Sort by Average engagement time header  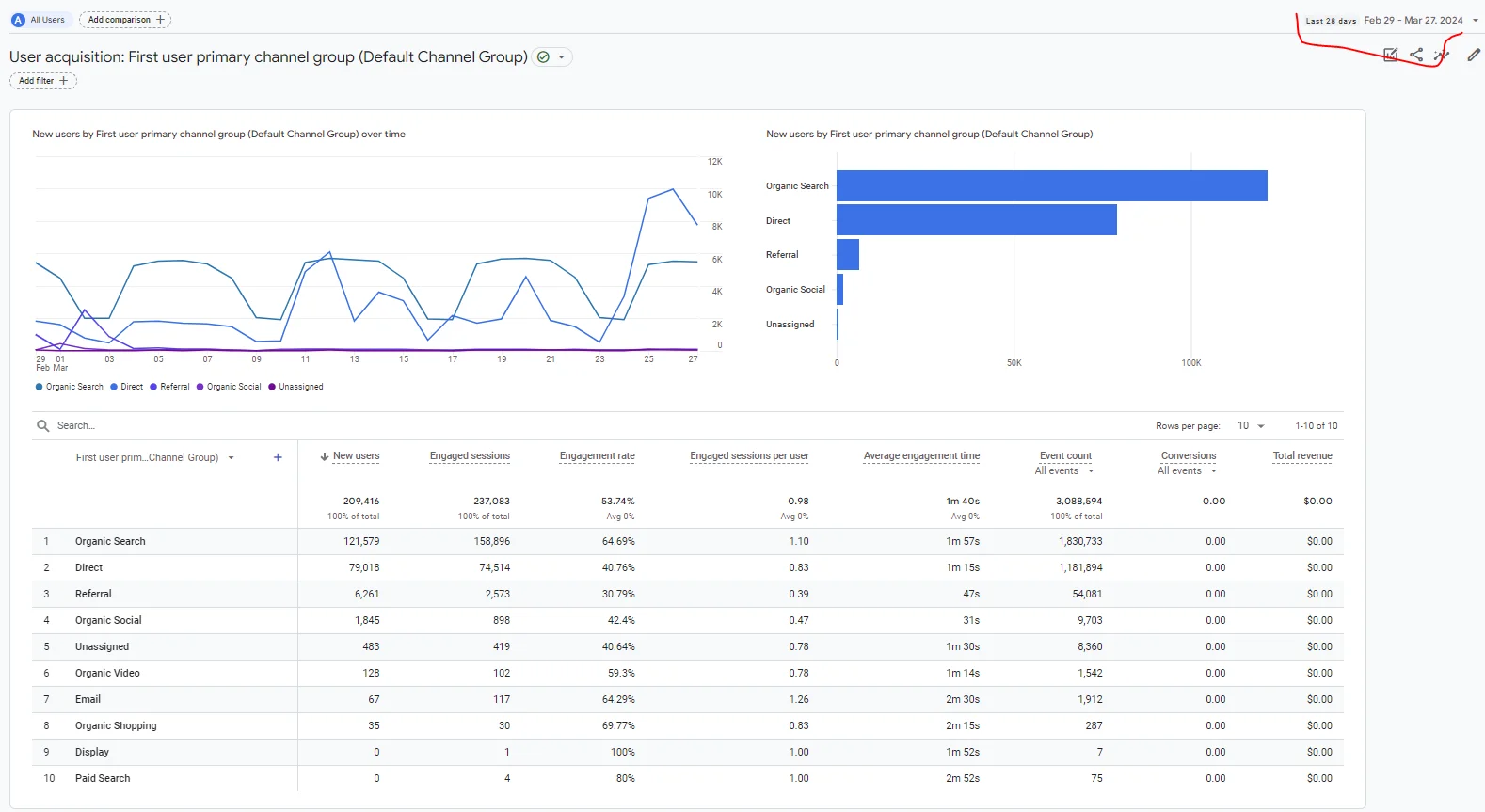pos(921,456)
